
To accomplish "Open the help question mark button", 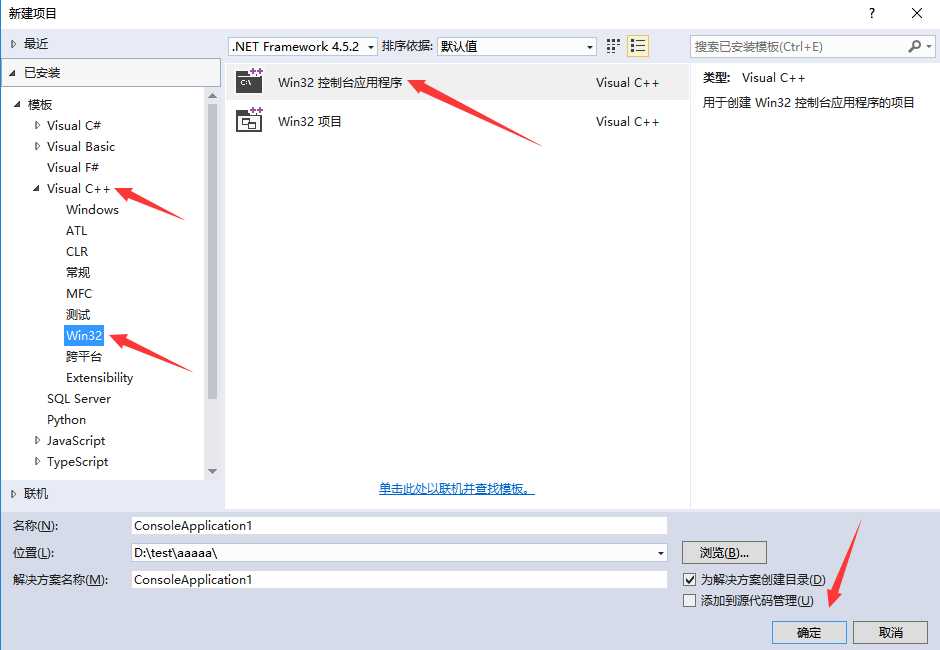I will [872, 13].
